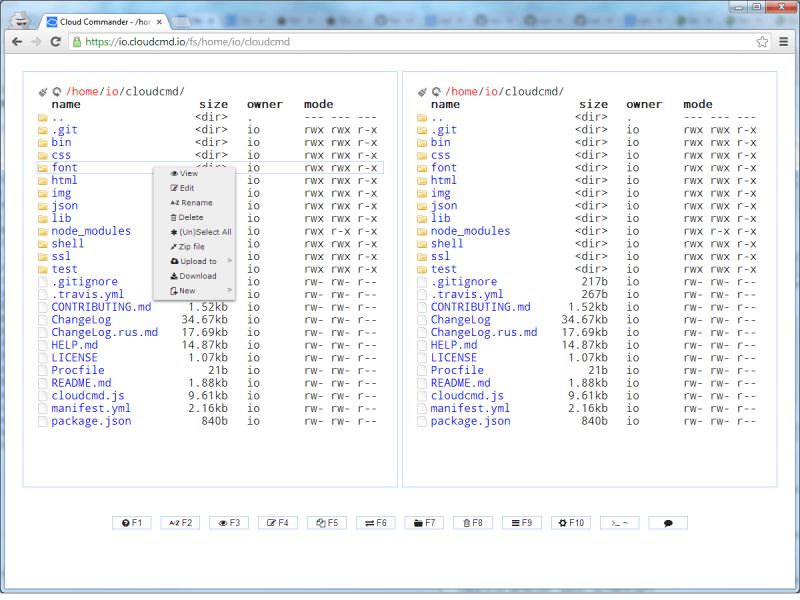Open node_modules folder in left panel
The image size is (800, 600).
91,232
